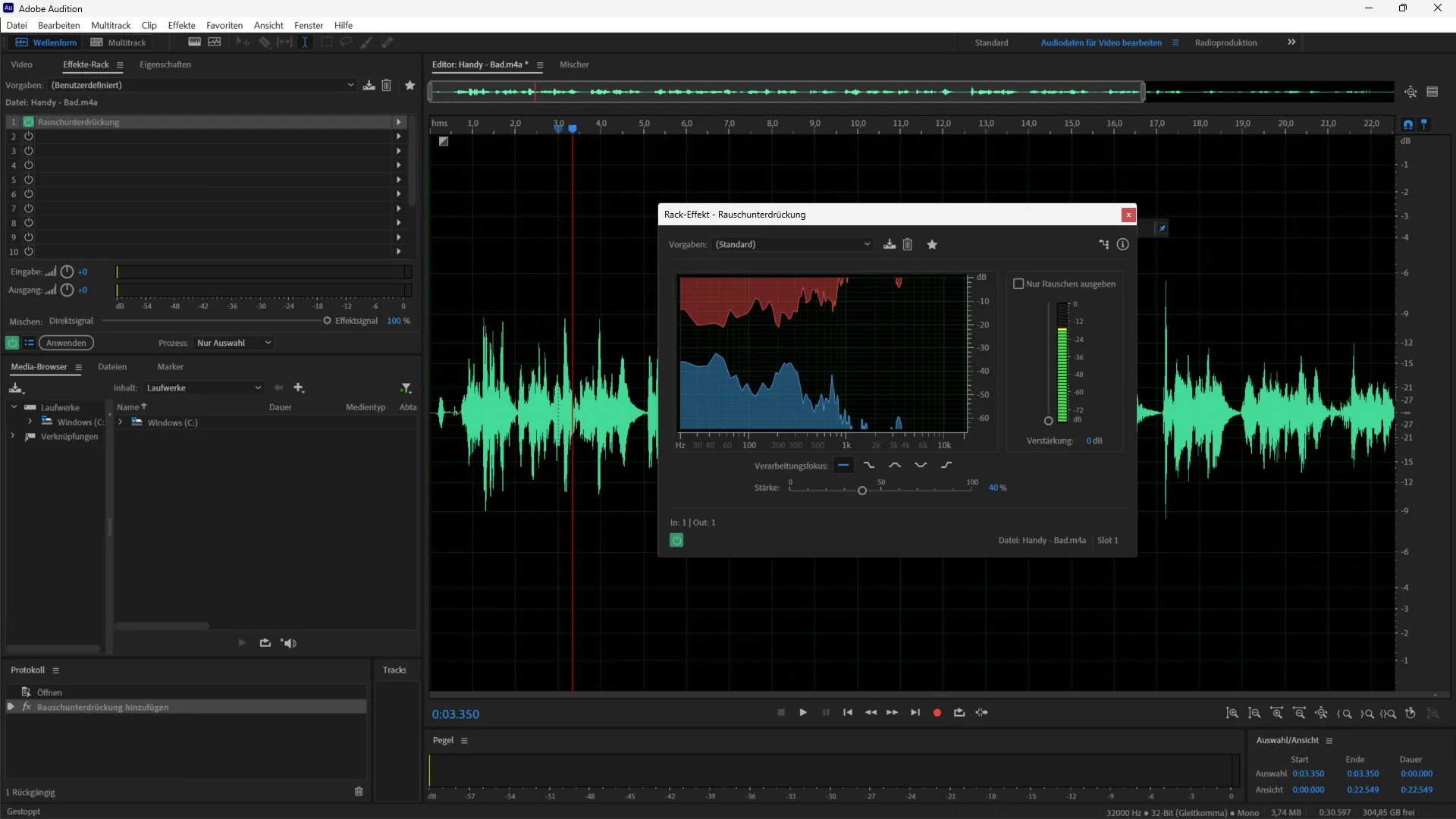
Task: Open the Effects Rack Vorgaben dropdown
Action: [202, 85]
